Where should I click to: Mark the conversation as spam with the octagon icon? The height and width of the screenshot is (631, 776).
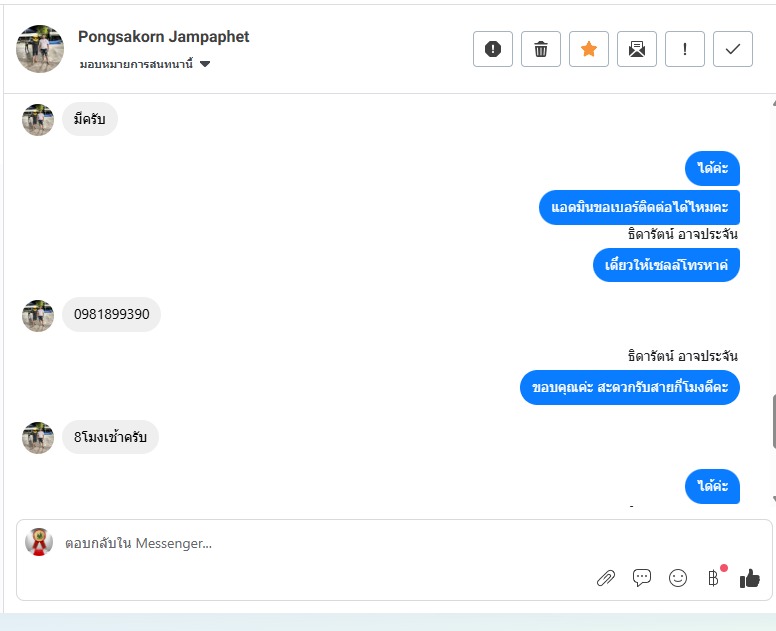pos(492,49)
